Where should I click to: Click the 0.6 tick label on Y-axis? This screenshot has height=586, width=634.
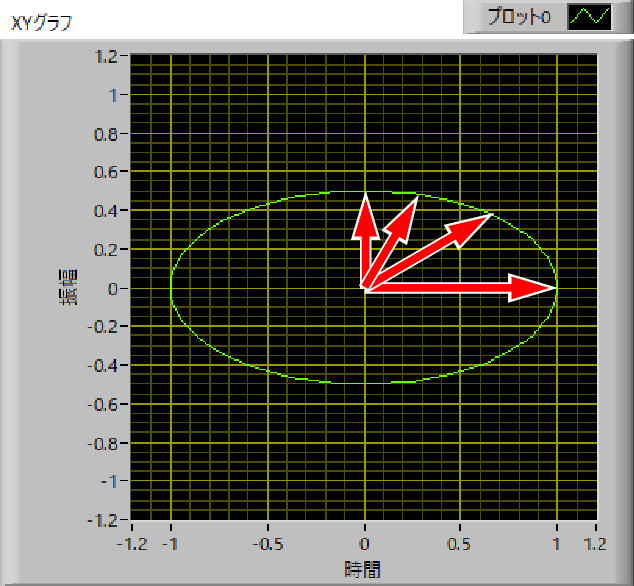tap(107, 172)
